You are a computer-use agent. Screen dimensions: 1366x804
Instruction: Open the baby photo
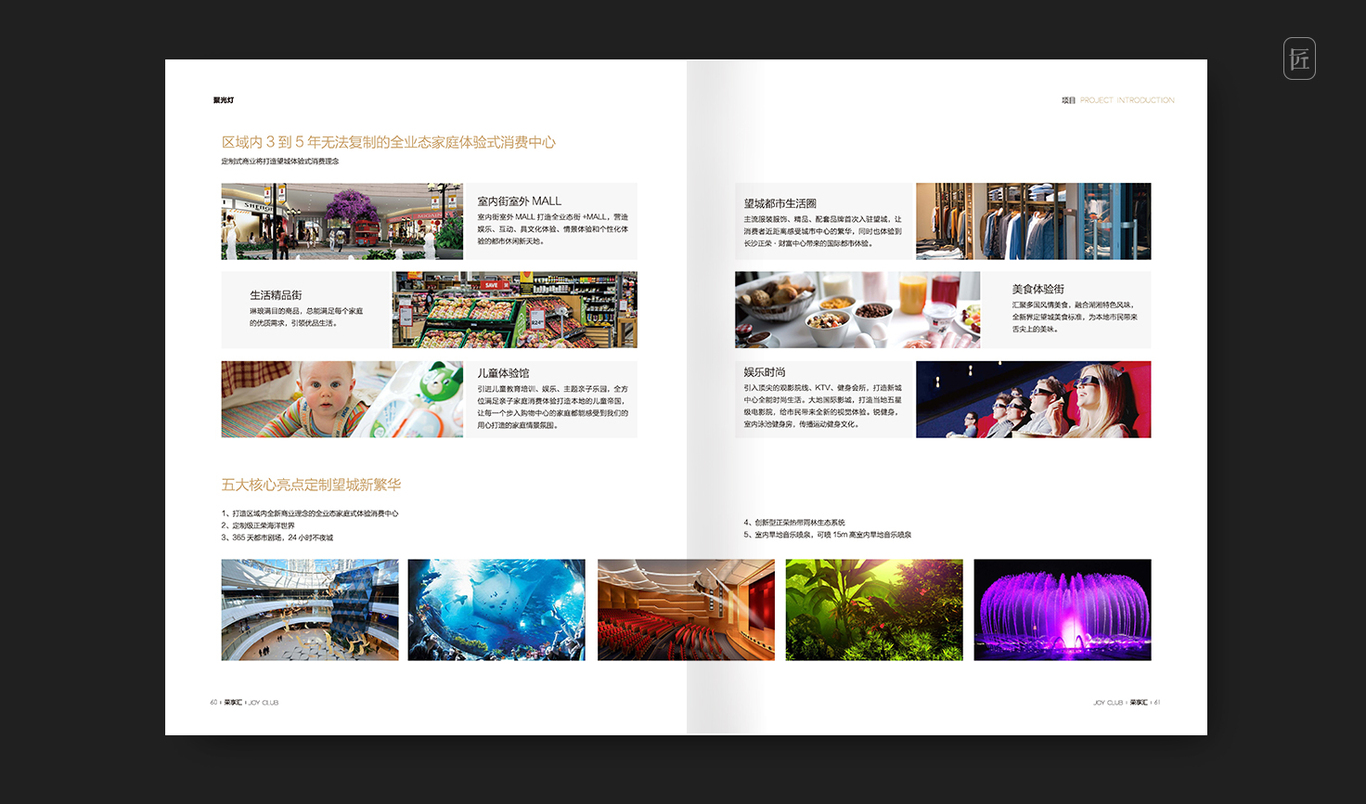point(342,399)
